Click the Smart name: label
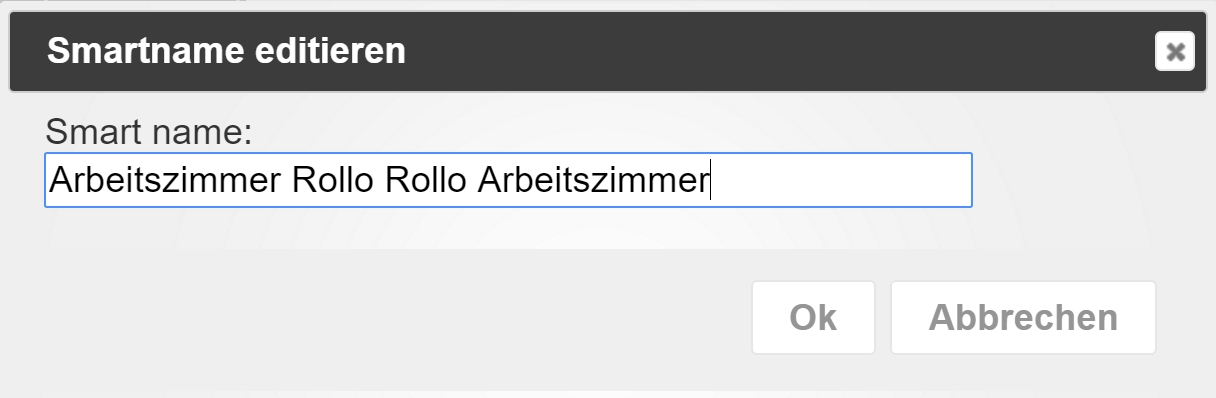 tap(148, 132)
